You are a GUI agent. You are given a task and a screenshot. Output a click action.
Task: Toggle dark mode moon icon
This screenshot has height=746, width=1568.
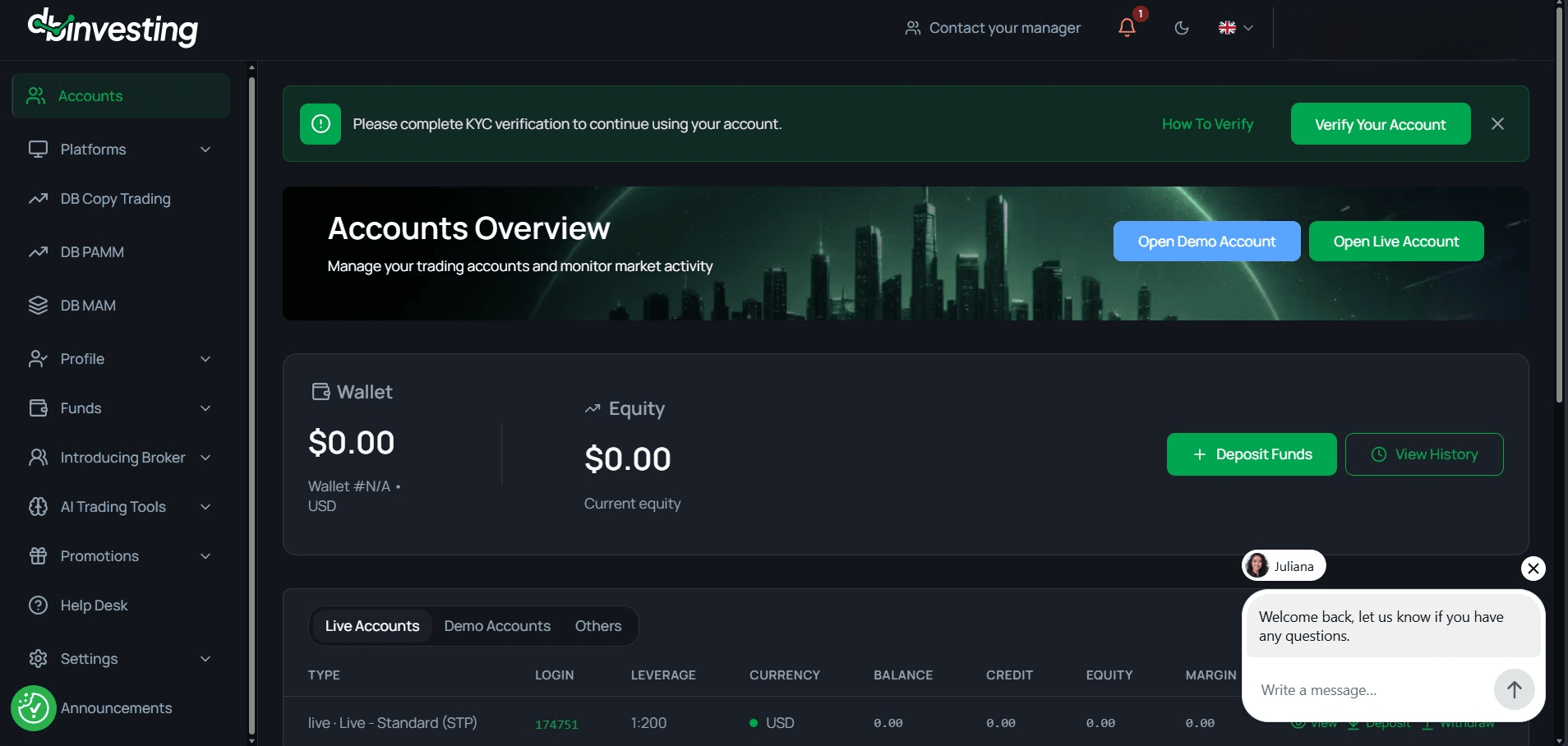click(x=1182, y=28)
